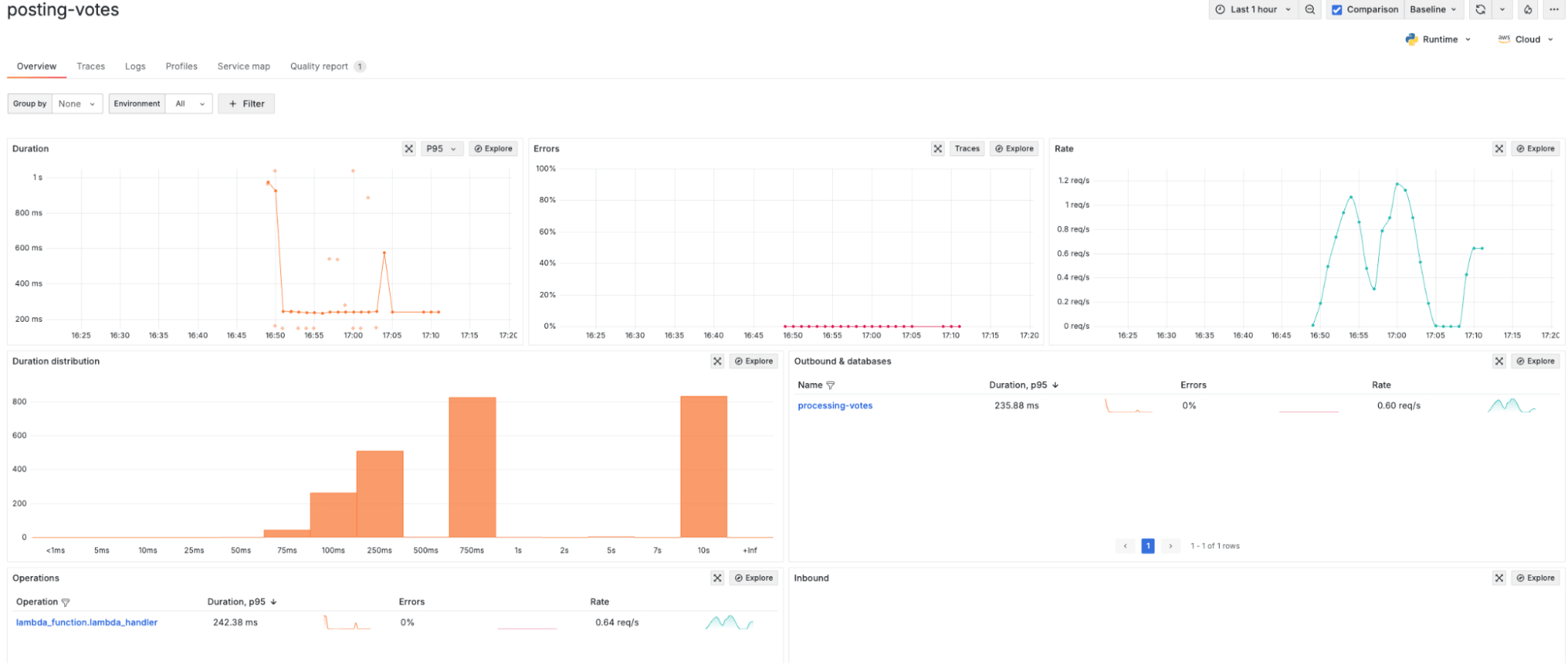
Task: Click the Traces button on Errors panel
Action: (x=967, y=148)
